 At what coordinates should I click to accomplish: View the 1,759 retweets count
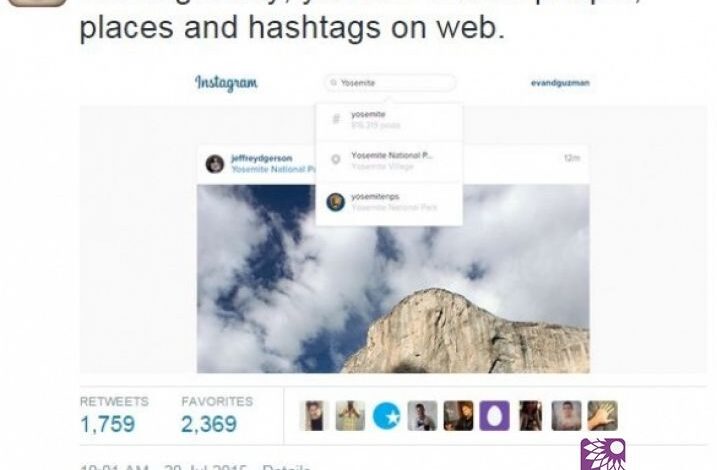pyautogui.click(x=108, y=424)
